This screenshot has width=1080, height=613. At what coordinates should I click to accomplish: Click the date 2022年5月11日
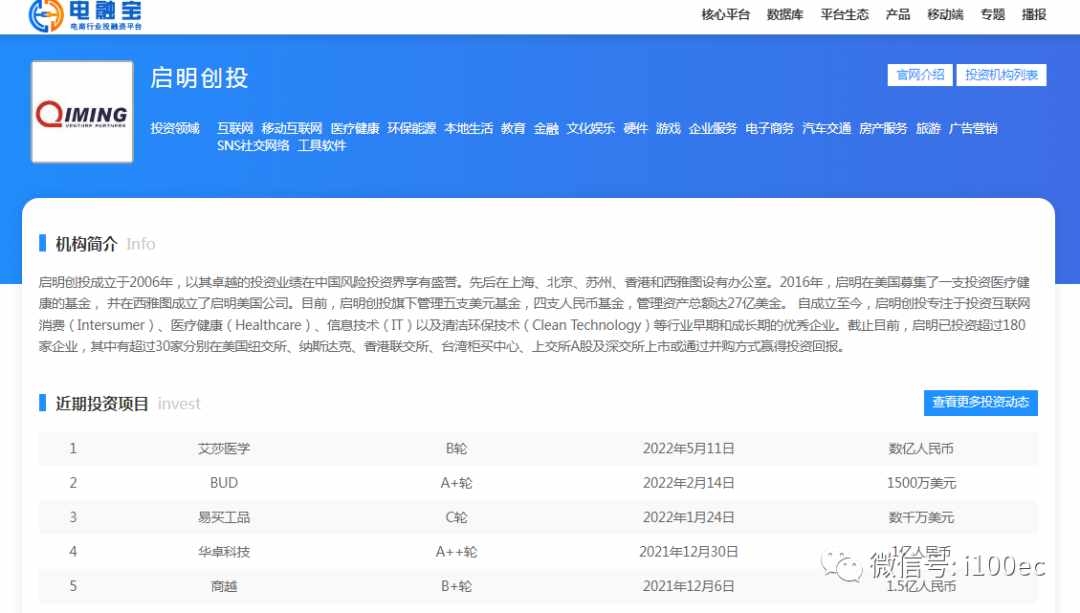pyautogui.click(x=689, y=448)
